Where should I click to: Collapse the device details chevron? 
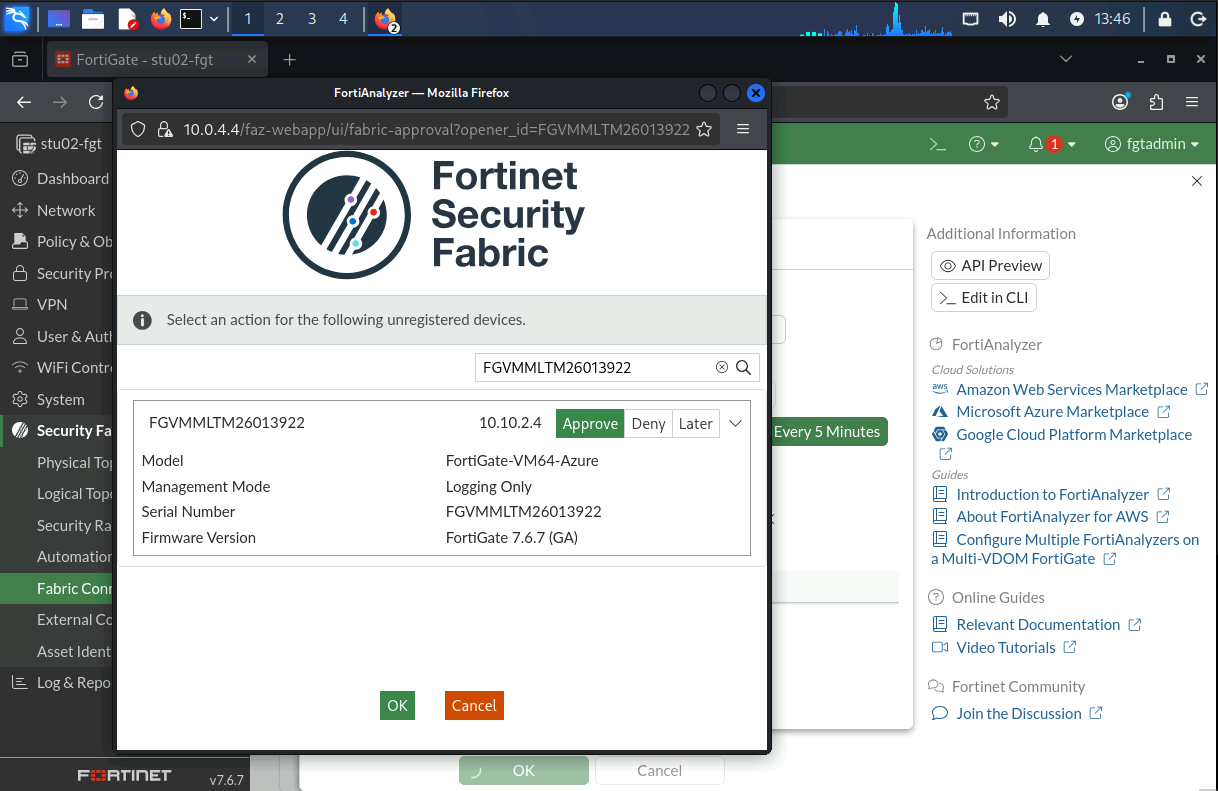pyautogui.click(x=735, y=423)
